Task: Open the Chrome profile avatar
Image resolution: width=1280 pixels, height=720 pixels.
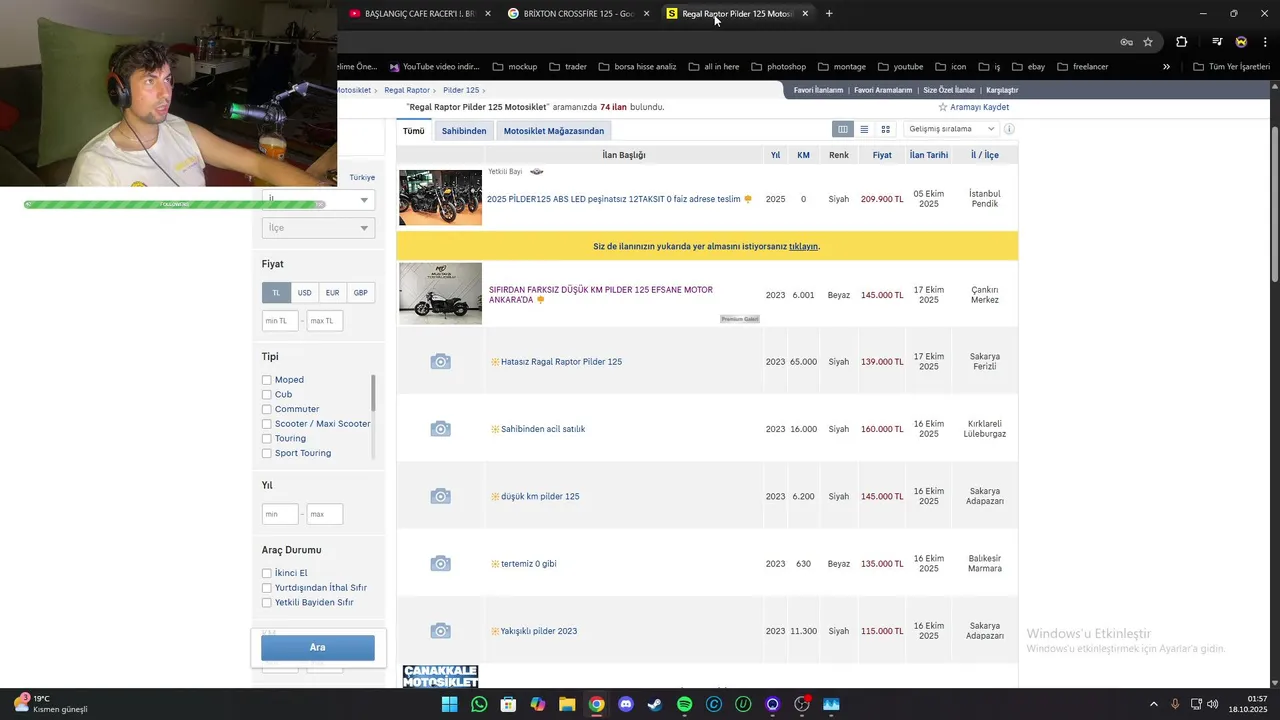Action: coord(1241,42)
